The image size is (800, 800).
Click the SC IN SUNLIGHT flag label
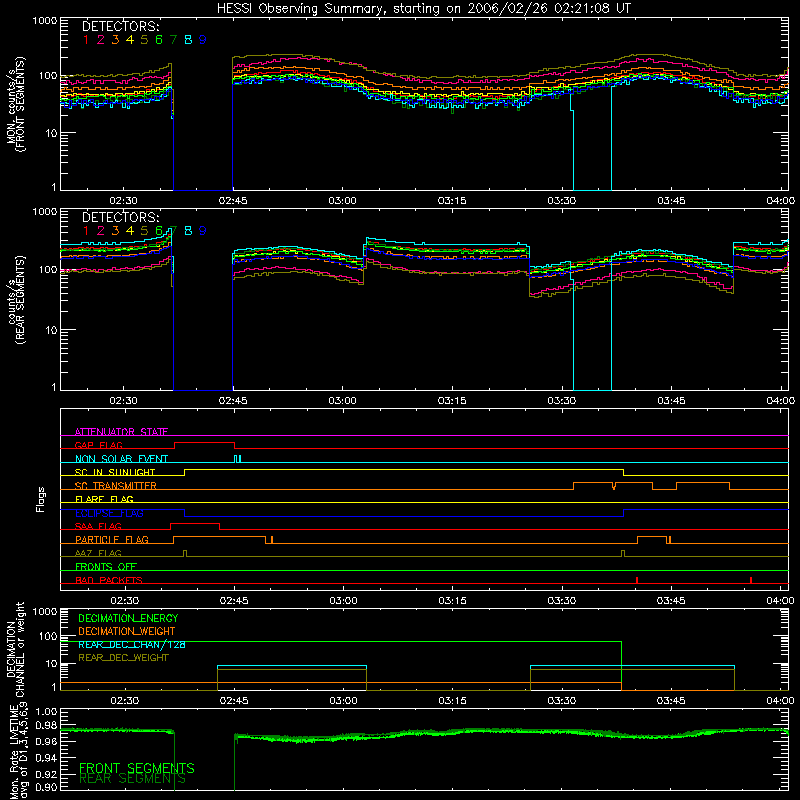click(115, 472)
